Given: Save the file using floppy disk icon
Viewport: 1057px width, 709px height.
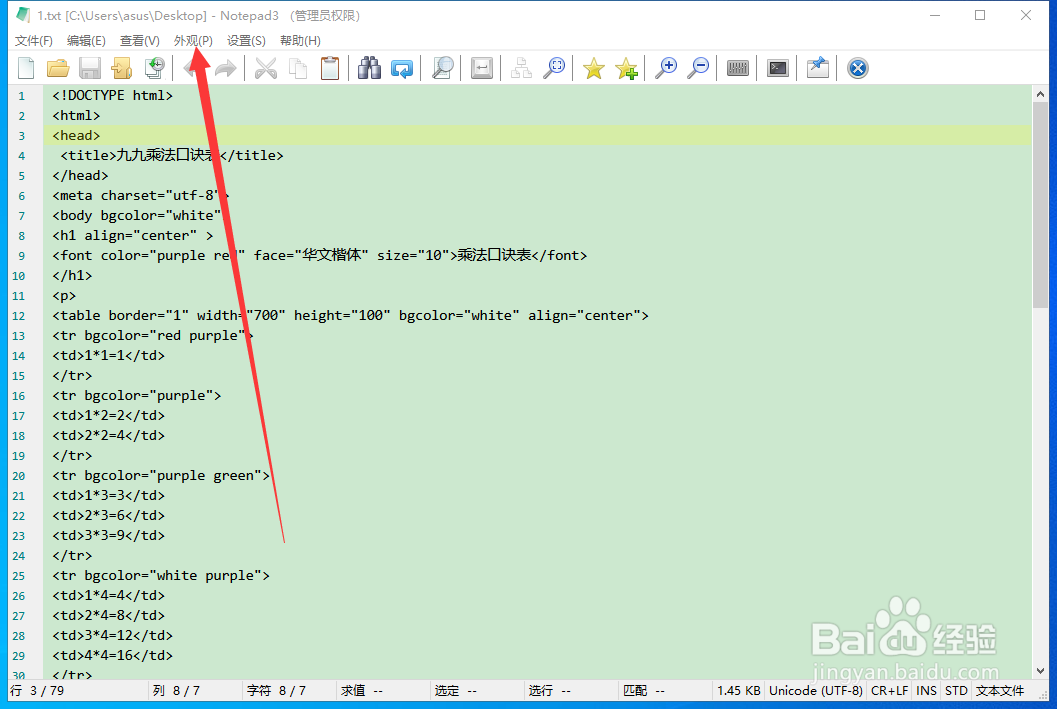Looking at the screenshot, I should point(90,68).
